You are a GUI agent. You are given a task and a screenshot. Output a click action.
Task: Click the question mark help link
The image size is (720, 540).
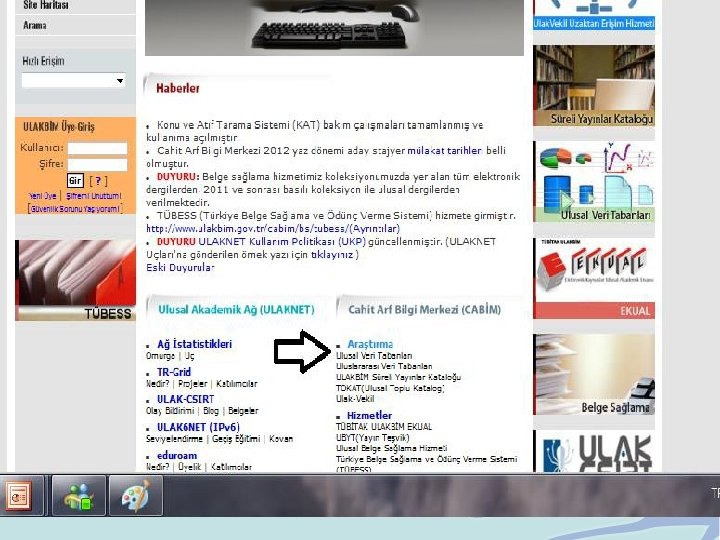(98, 180)
